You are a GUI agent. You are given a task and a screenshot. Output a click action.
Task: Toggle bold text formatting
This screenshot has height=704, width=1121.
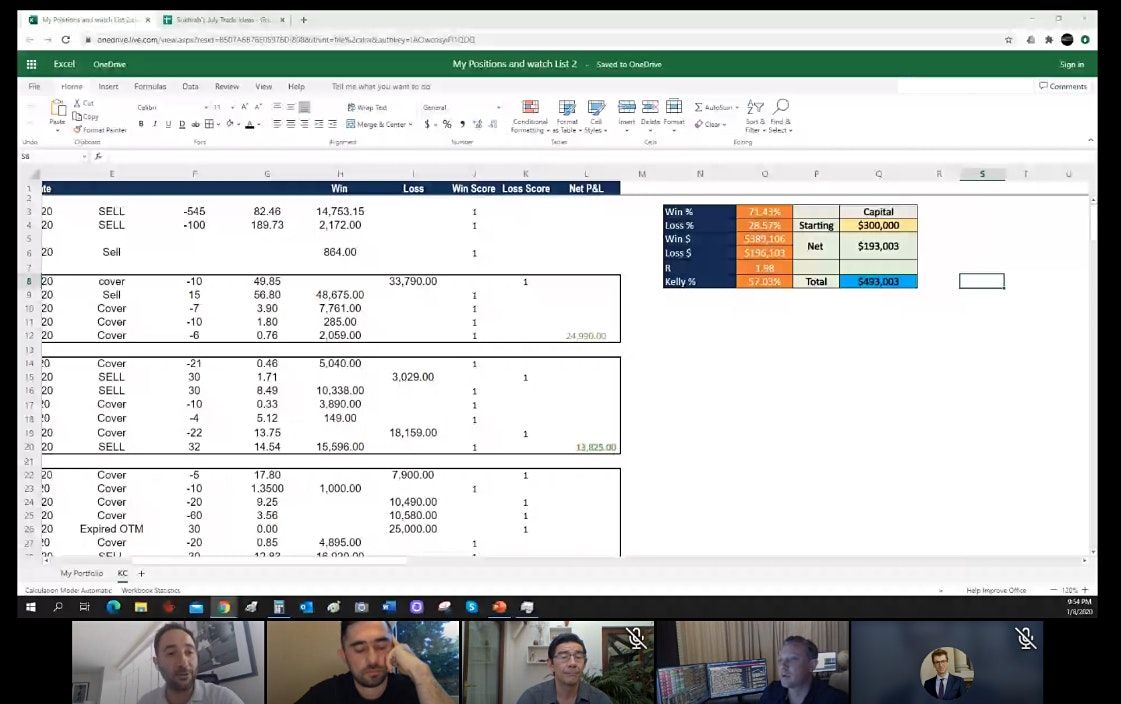point(141,125)
